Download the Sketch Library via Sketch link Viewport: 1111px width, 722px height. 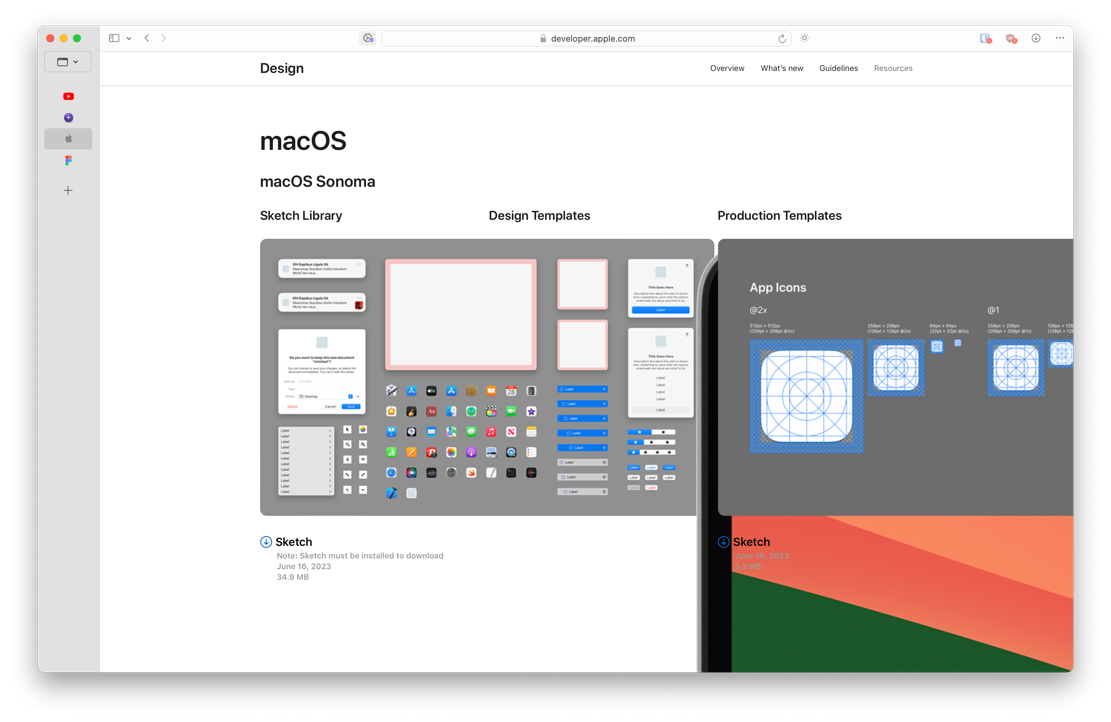pos(294,542)
